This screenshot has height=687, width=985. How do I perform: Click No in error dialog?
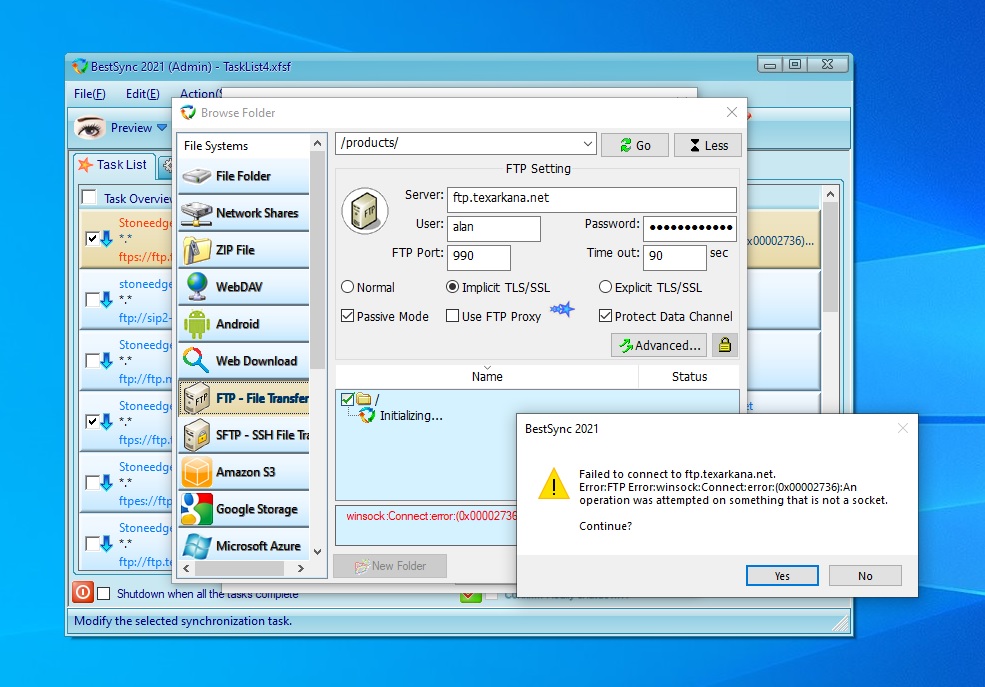865,576
